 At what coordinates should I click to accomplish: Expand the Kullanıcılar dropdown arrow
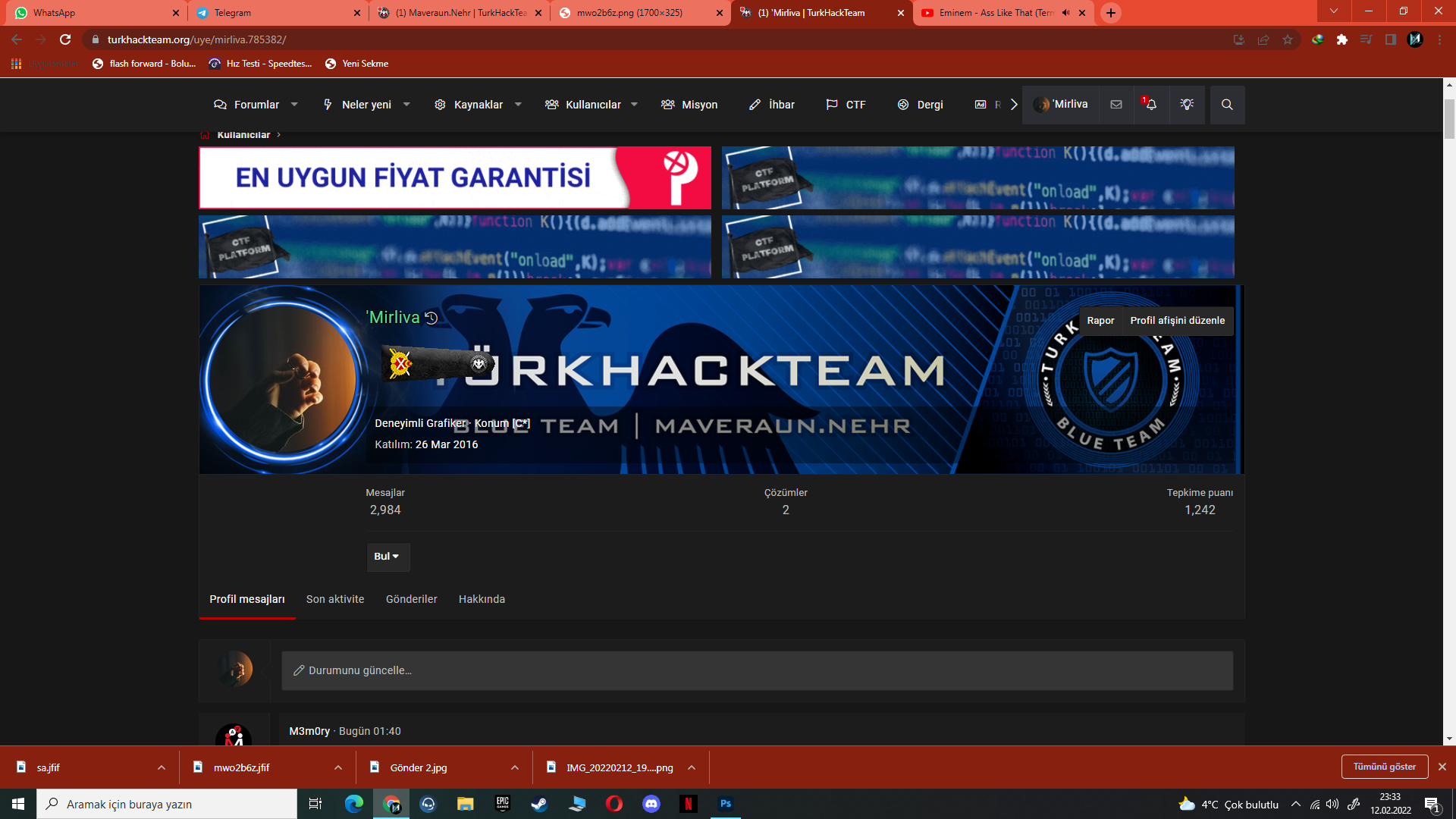[634, 105]
